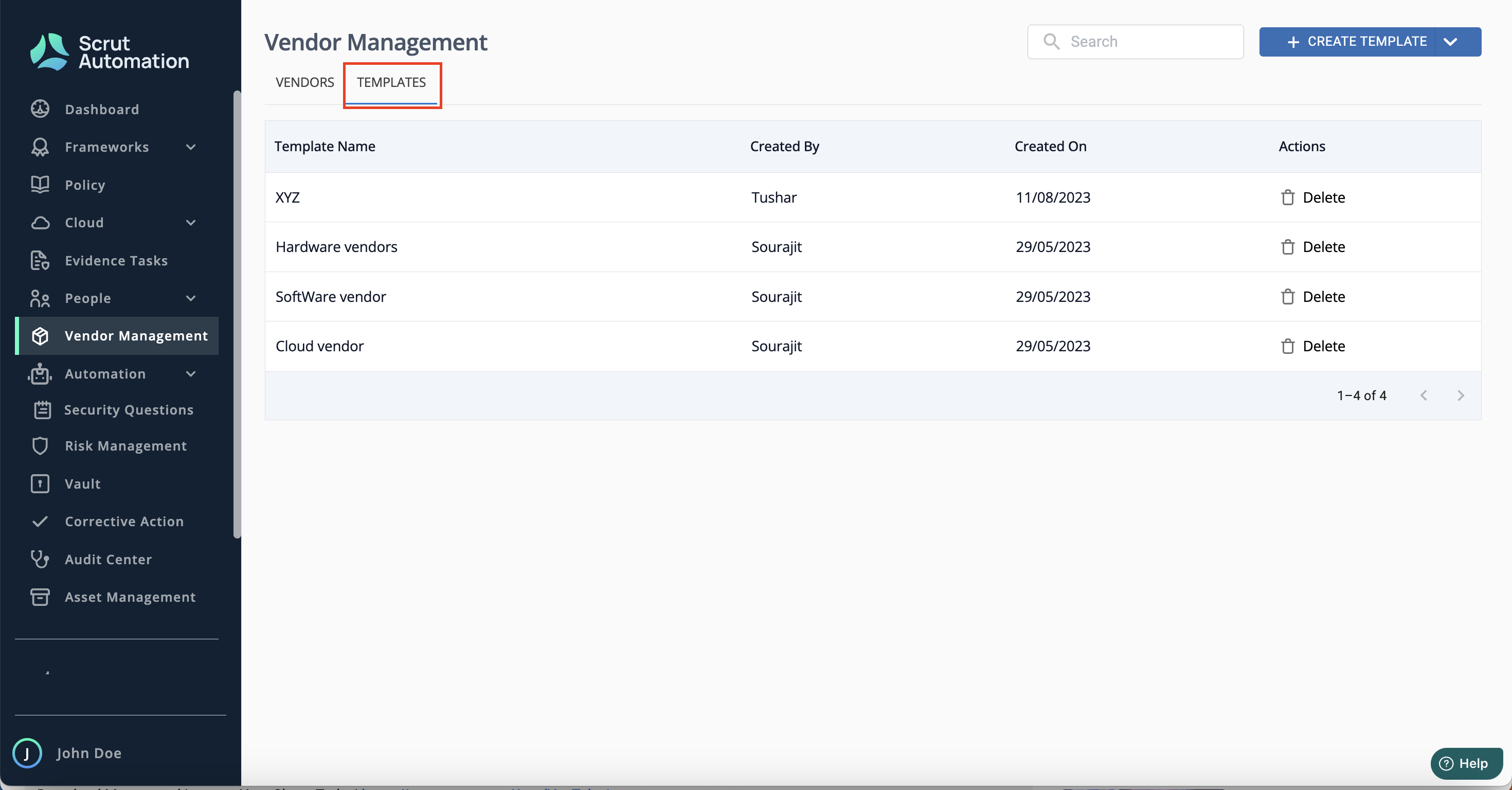The image size is (1512, 790).
Task: Open the XYZ template row
Action: coord(873,197)
